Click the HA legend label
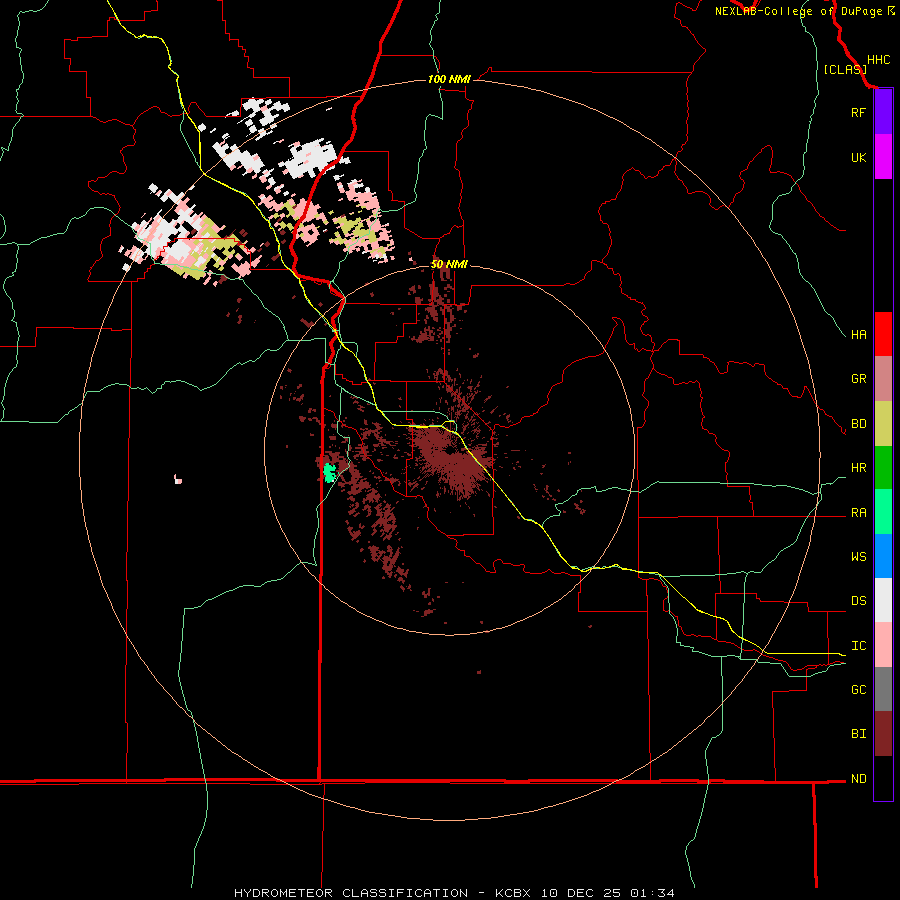Screen dimensions: 900x900 858,335
